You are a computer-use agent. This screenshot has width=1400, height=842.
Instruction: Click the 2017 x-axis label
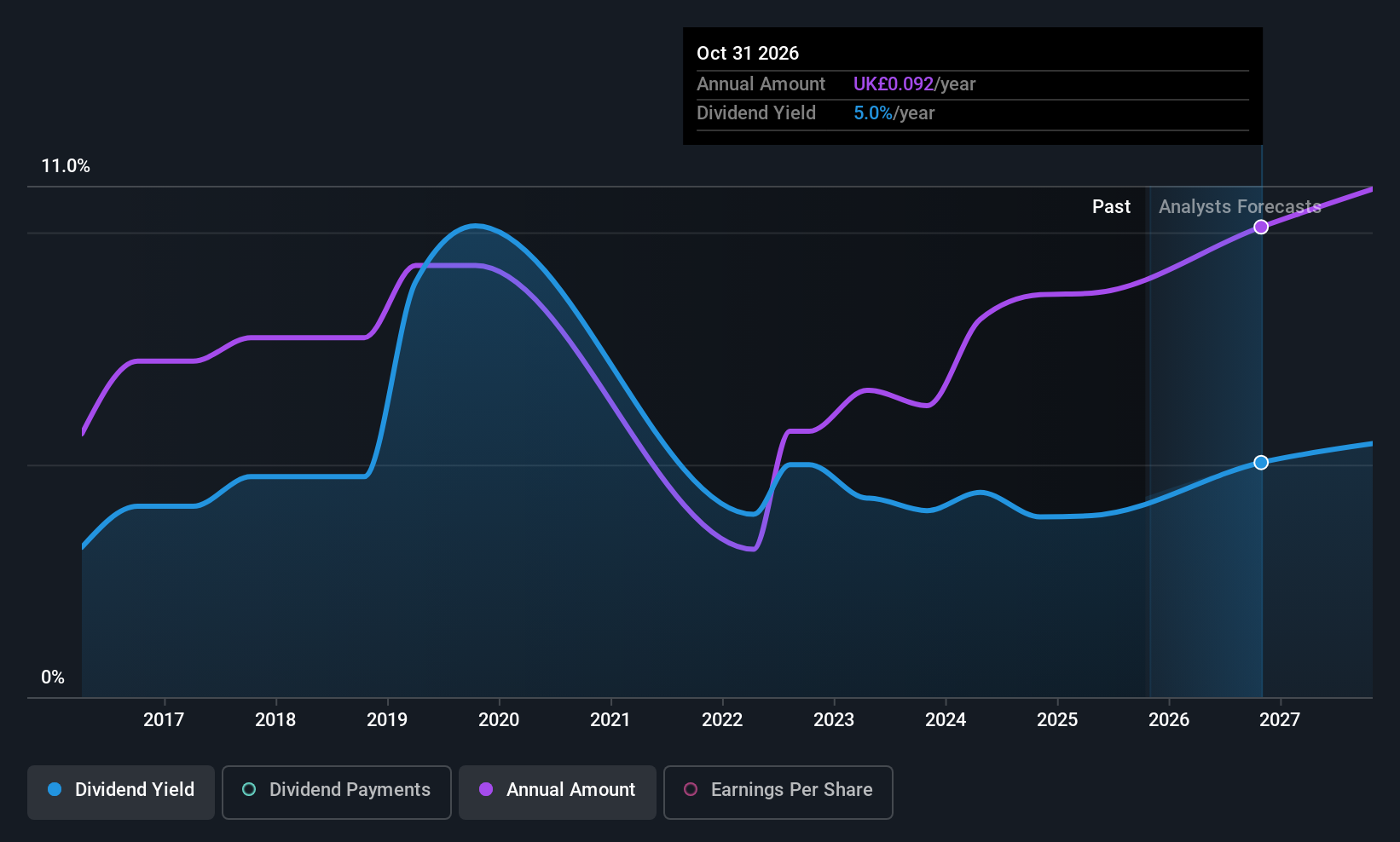pyautogui.click(x=164, y=719)
